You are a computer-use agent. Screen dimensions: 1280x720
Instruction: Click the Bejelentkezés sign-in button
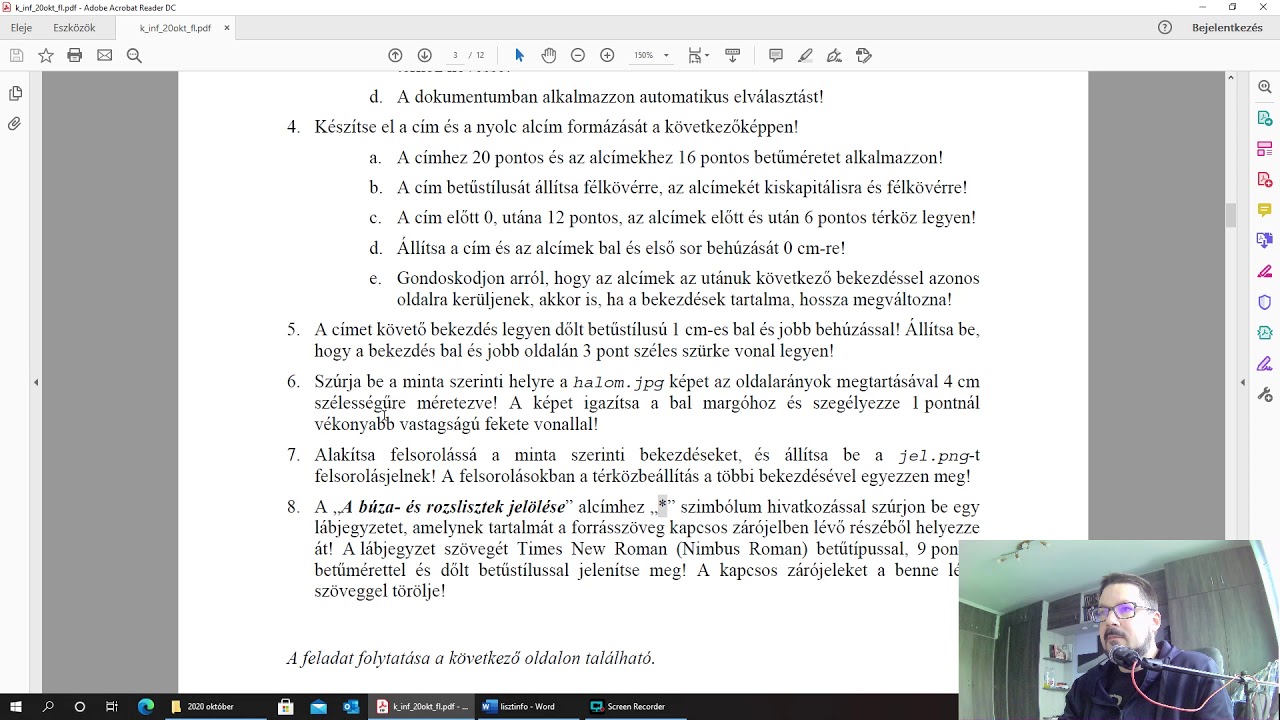pyautogui.click(x=1227, y=28)
